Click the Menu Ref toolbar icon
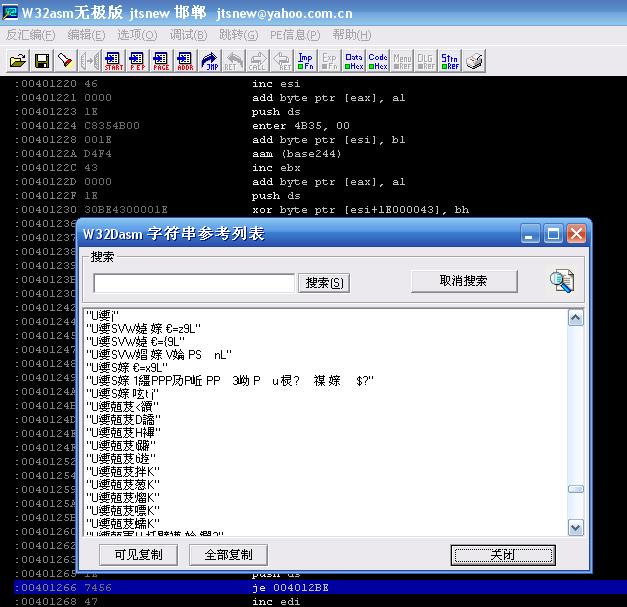The height and width of the screenshot is (607, 627). [x=402, y=61]
